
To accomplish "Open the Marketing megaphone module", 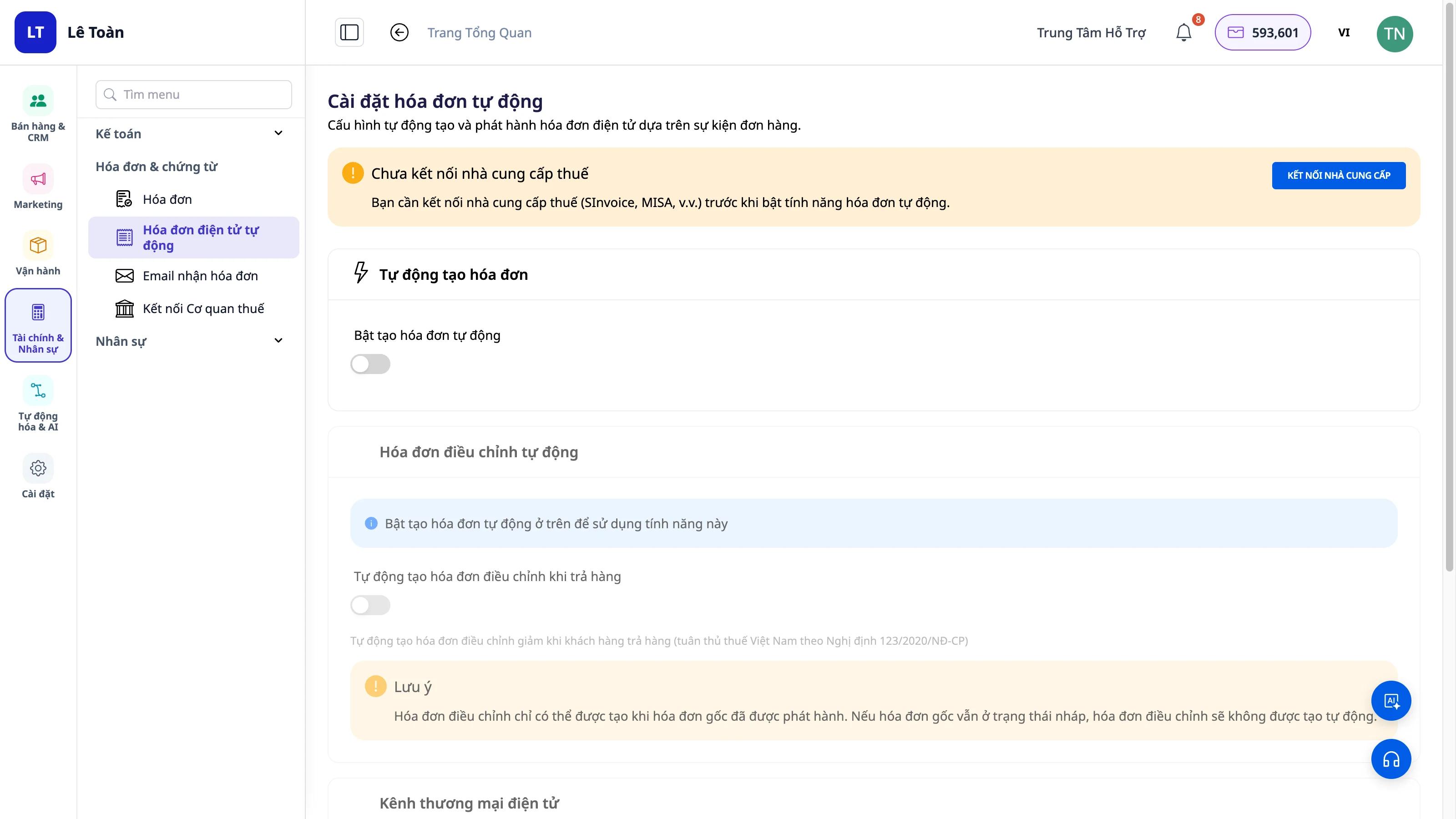I will tap(38, 187).
